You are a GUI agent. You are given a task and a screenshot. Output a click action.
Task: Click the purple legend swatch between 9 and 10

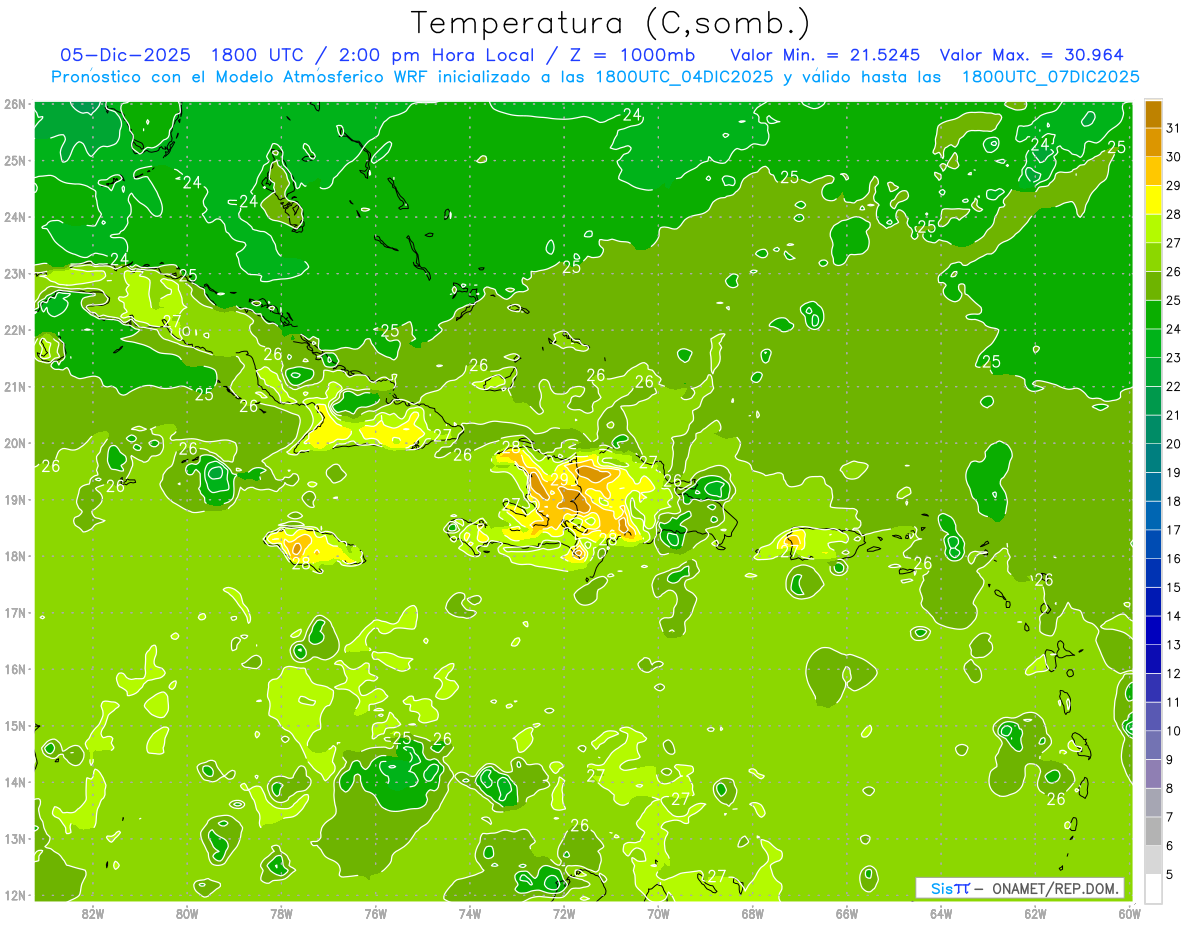pos(1153,745)
